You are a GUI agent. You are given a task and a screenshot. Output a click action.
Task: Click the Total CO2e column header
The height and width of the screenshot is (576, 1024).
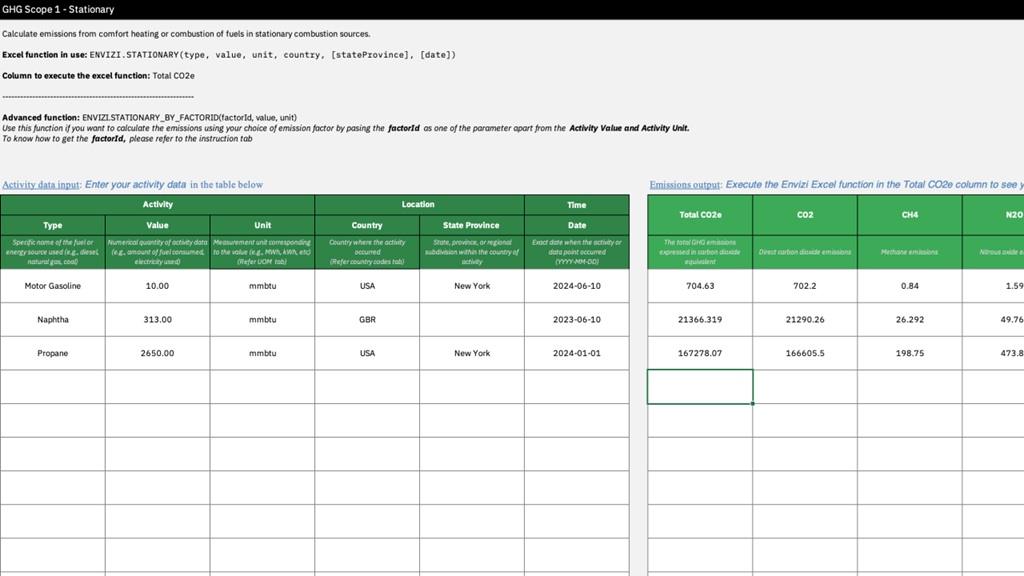[700, 215]
